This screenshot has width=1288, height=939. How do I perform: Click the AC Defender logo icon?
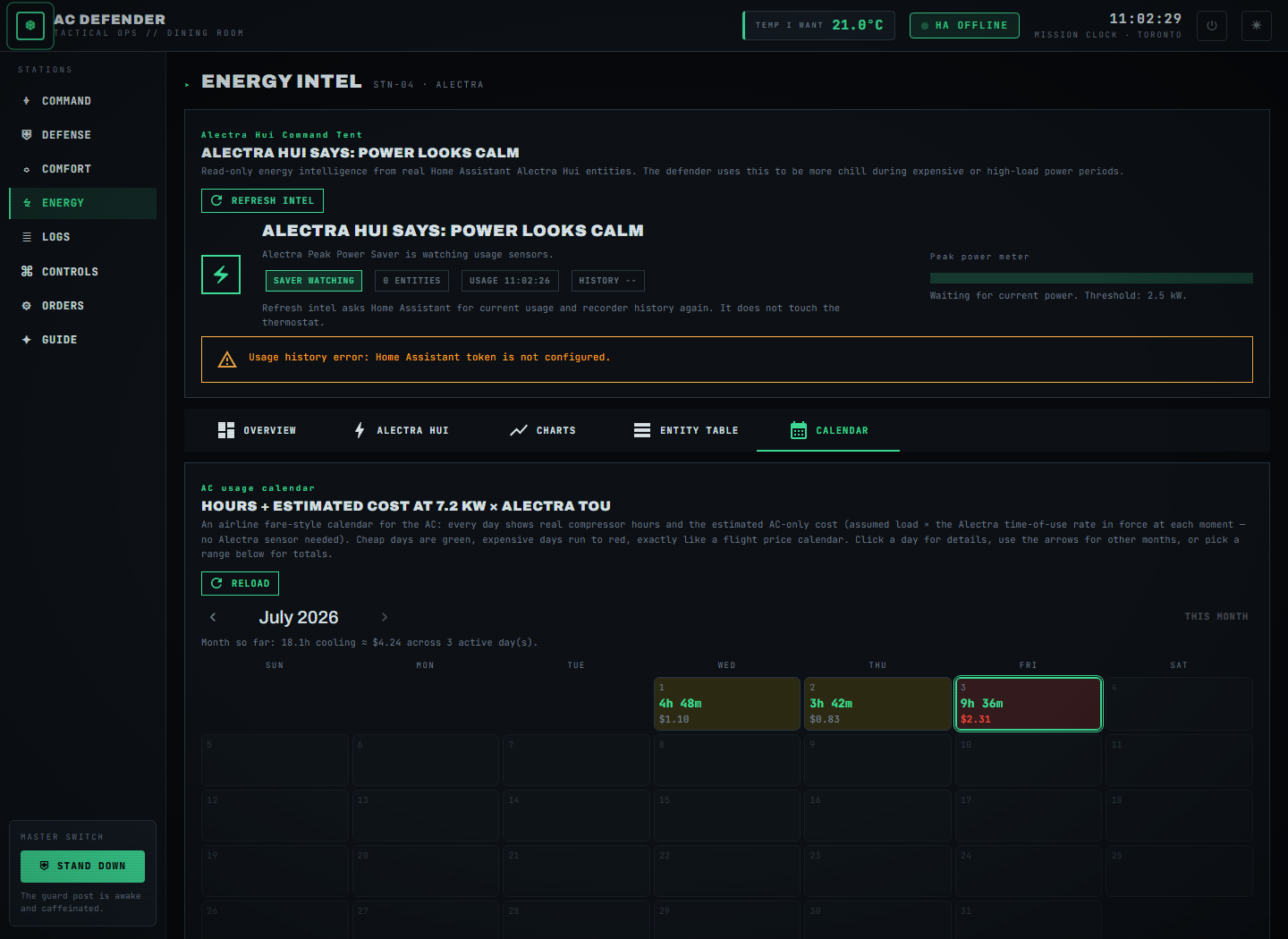pyautogui.click(x=30, y=26)
